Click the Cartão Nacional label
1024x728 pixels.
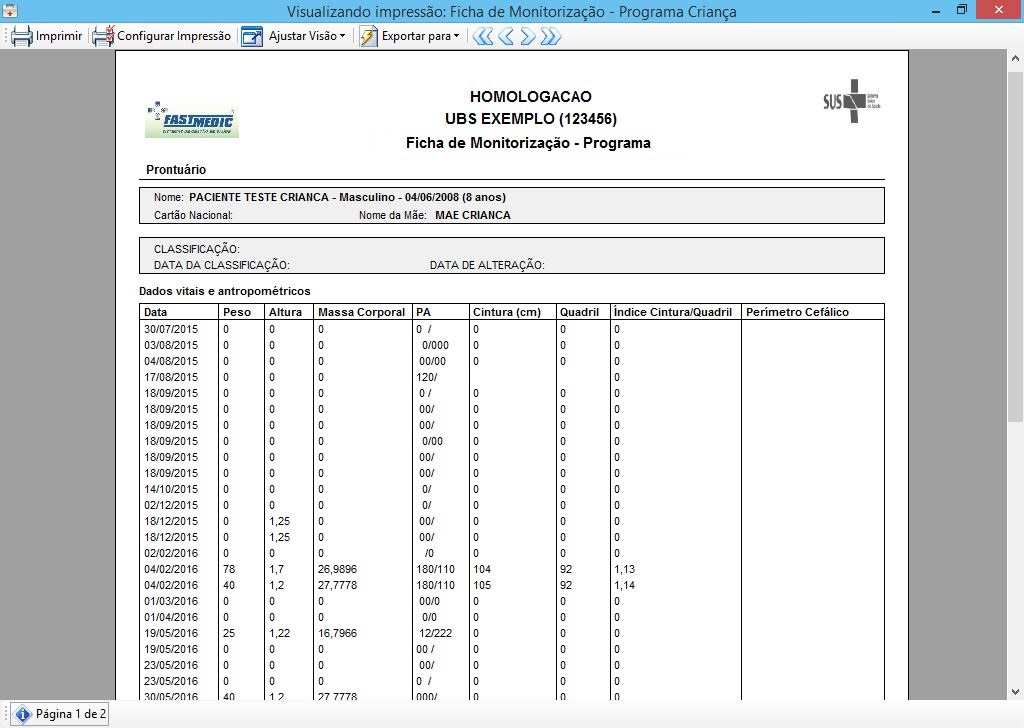click(193, 215)
